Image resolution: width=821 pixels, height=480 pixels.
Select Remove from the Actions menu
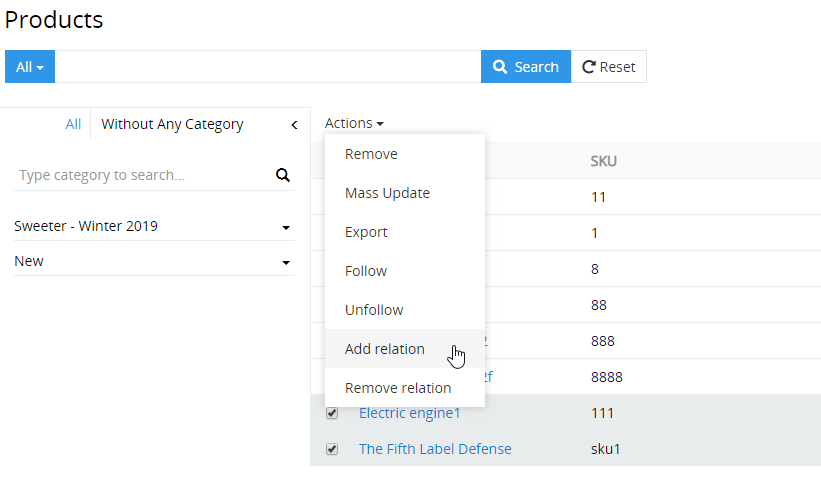pos(371,154)
